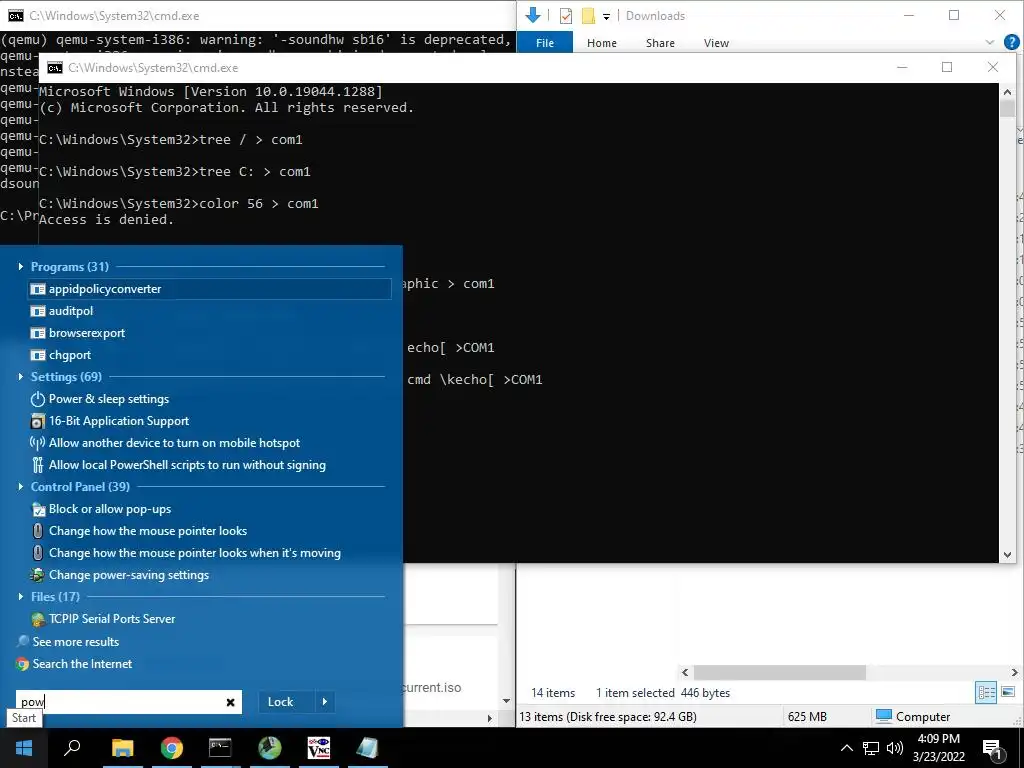Screen dimensions: 1024x768
Task: Open the Home ribbon tab in Downloads
Action: pyautogui.click(x=601, y=43)
